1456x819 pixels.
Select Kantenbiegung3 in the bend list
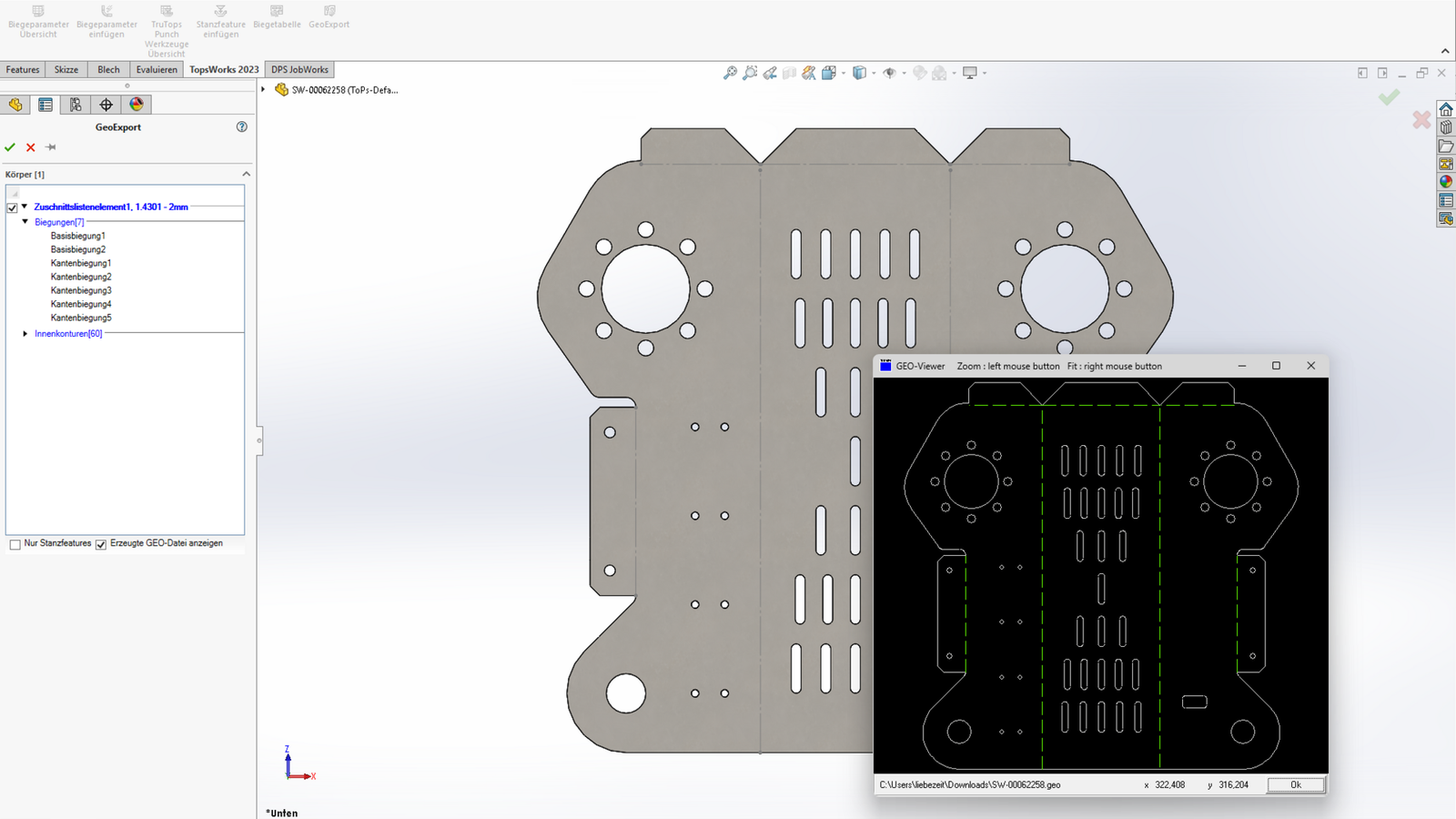(81, 290)
